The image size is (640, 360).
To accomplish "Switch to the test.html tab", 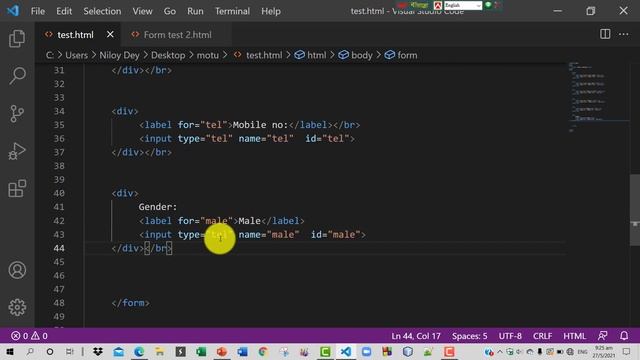I will tap(76, 35).
